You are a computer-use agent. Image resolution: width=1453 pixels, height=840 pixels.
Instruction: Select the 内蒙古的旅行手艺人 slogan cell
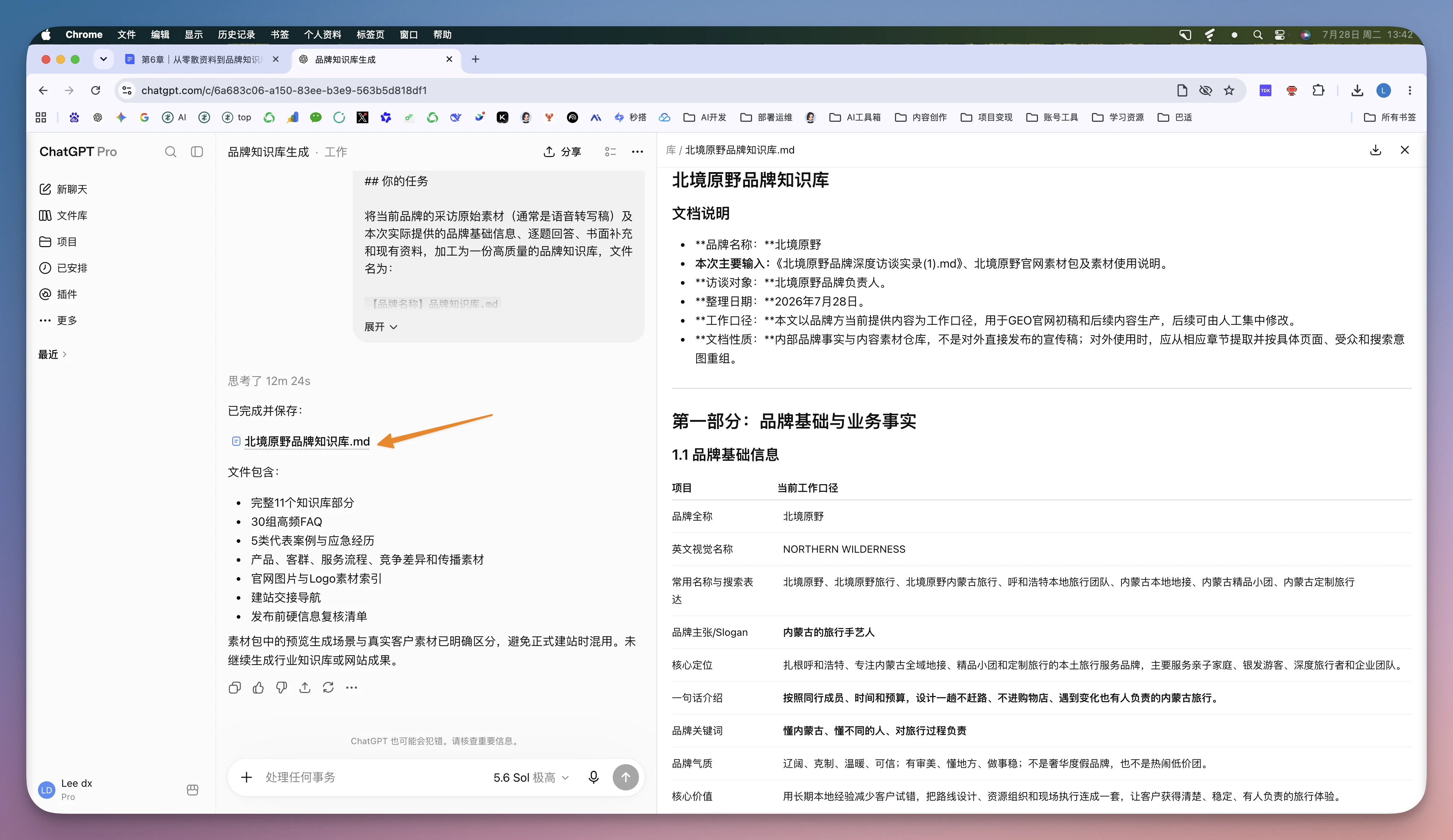(829, 633)
